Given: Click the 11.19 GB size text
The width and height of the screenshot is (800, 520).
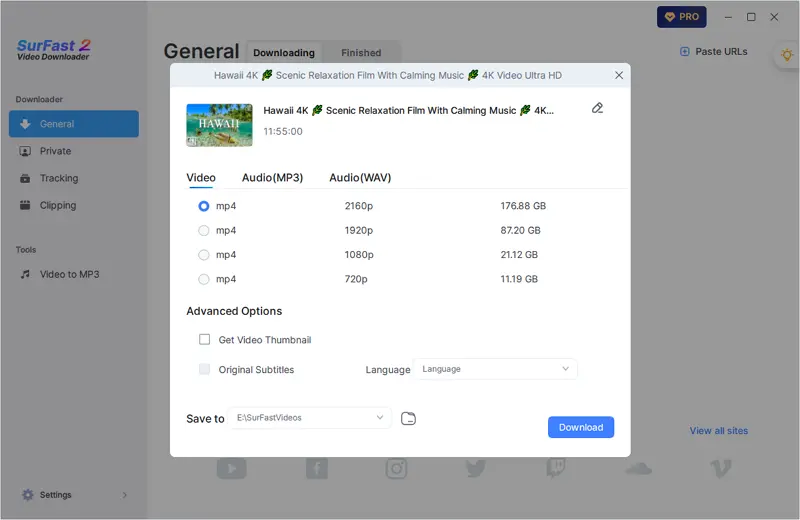Looking at the screenshot, I should 519,279.
